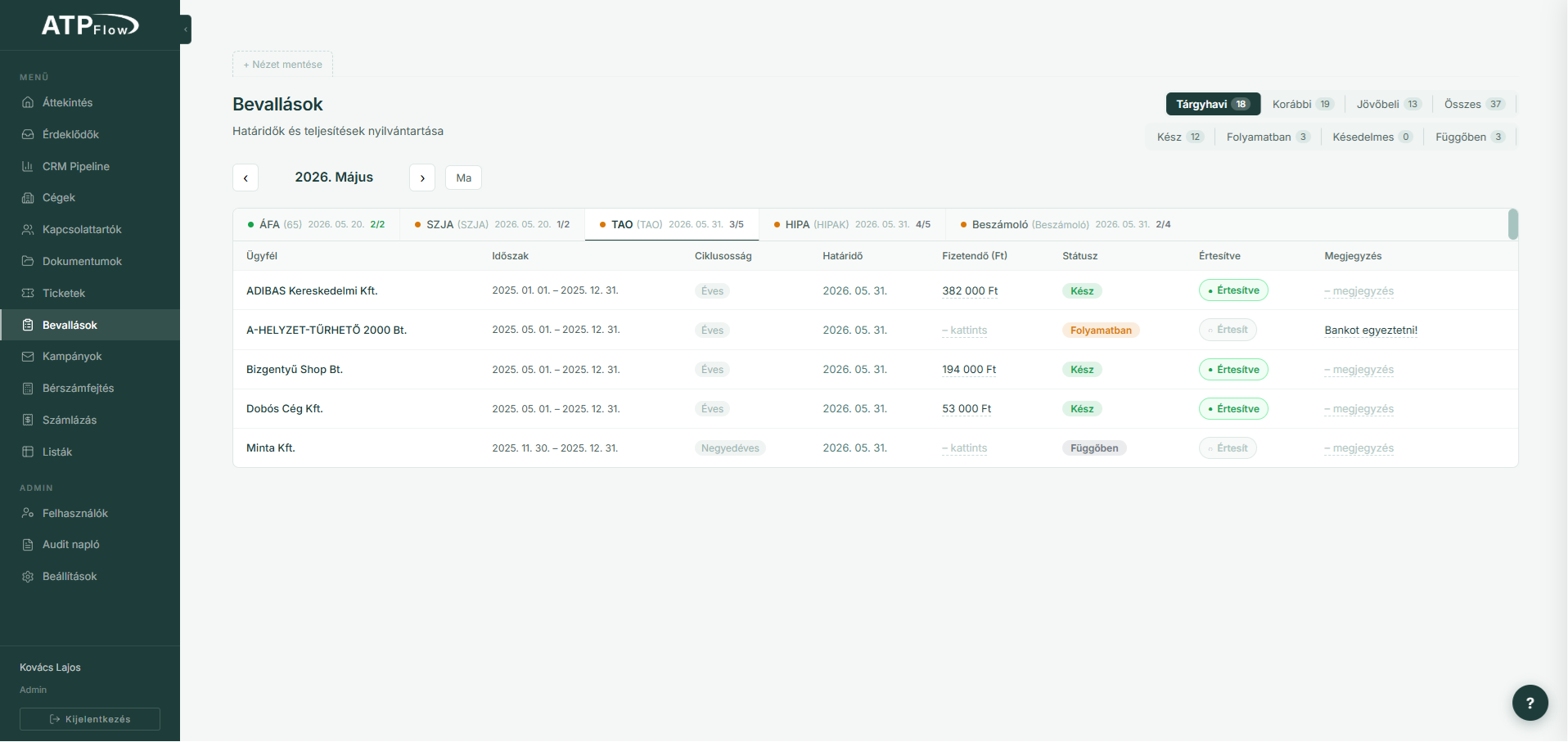Viewport: 1568px width, 742px height.
Task: Toggle Értesít for A-HELYZET-TŰRHETŐ 2000 Bt.
Action: 1228,330
